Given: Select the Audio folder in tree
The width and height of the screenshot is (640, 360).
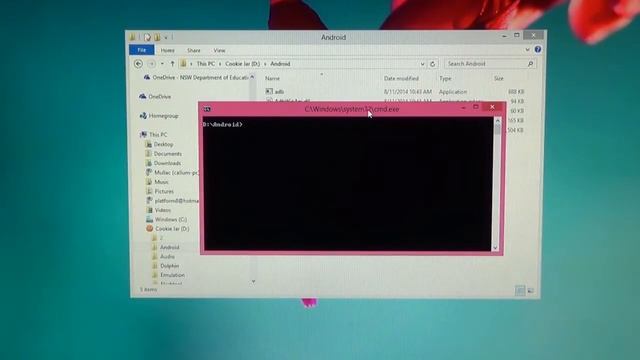Looking at the screenshot, I should 167,257.
